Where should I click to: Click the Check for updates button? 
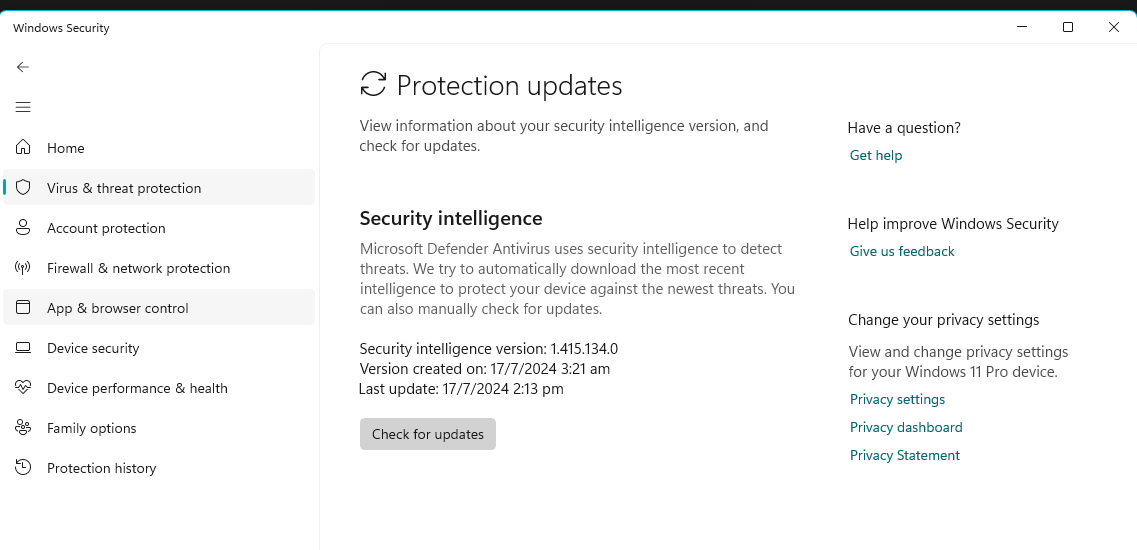[428, 434]
